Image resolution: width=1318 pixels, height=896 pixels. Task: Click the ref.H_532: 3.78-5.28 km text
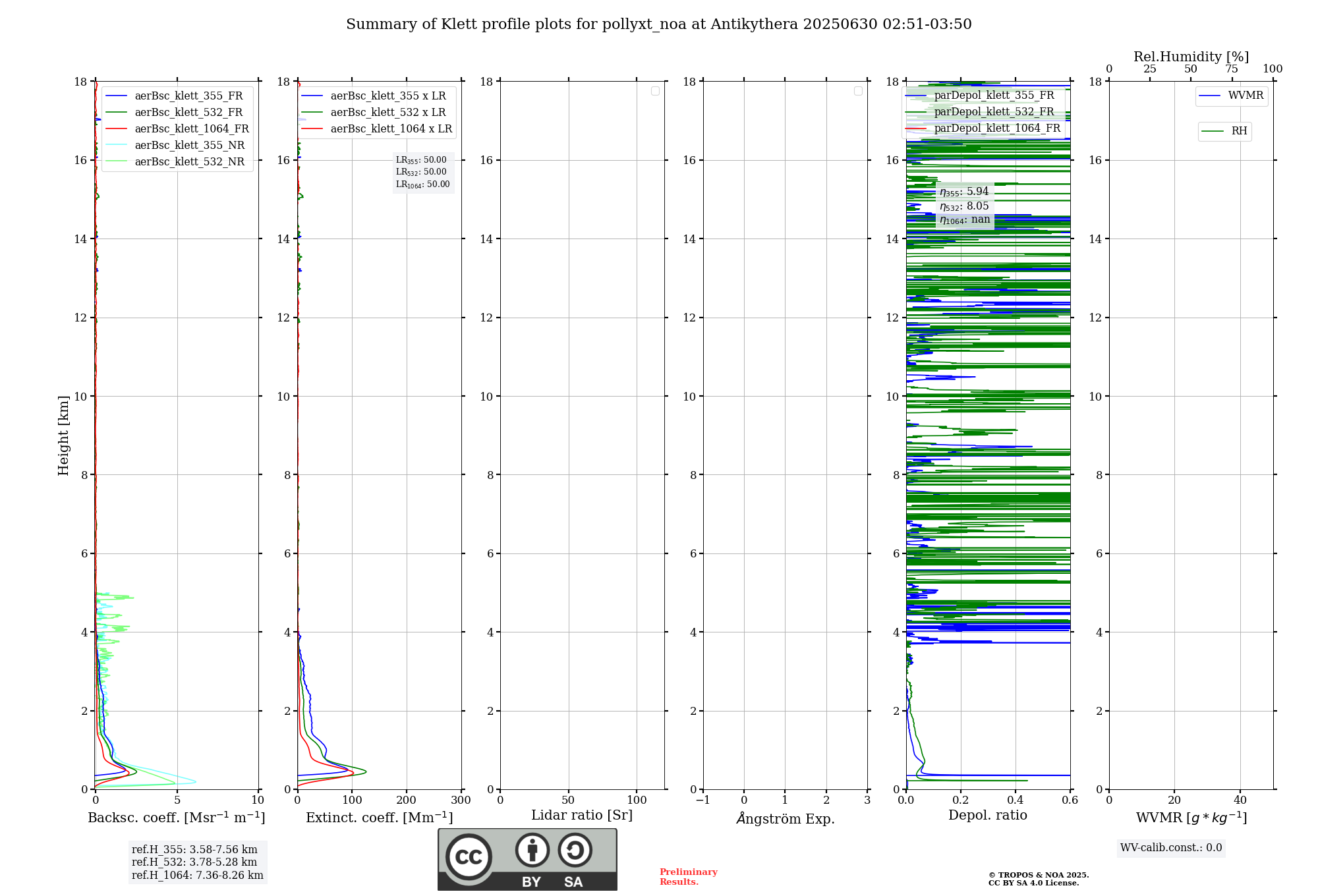194,862
